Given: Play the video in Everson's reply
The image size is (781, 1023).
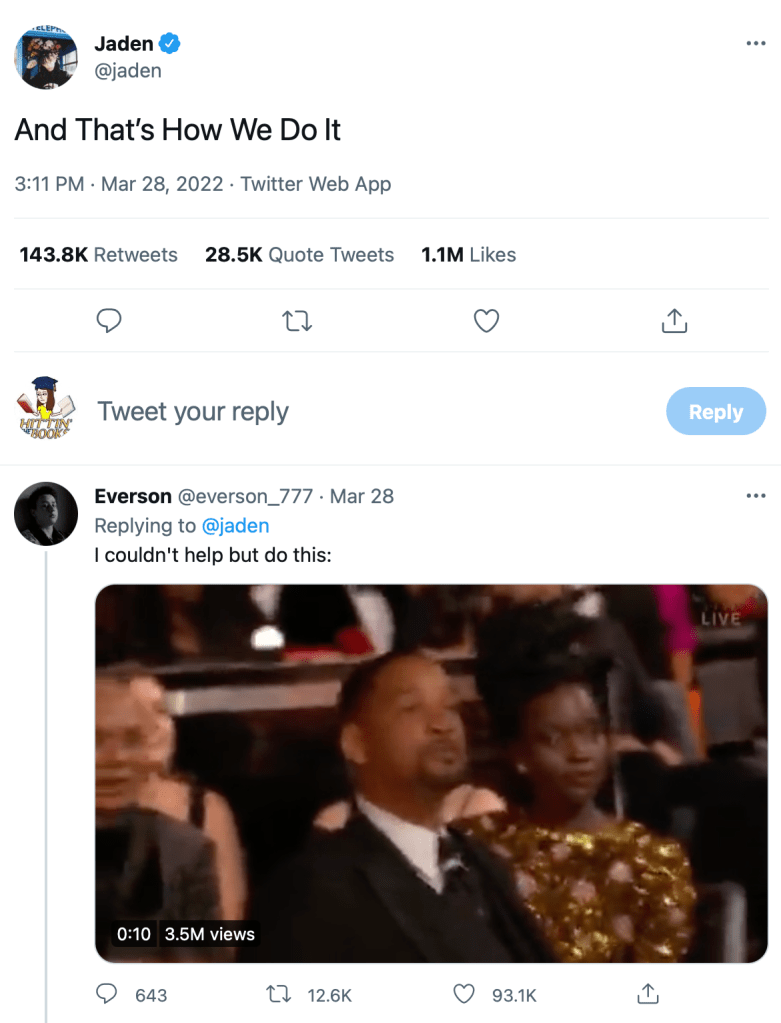Looking at the screenshot, I should tap(431, 773).
